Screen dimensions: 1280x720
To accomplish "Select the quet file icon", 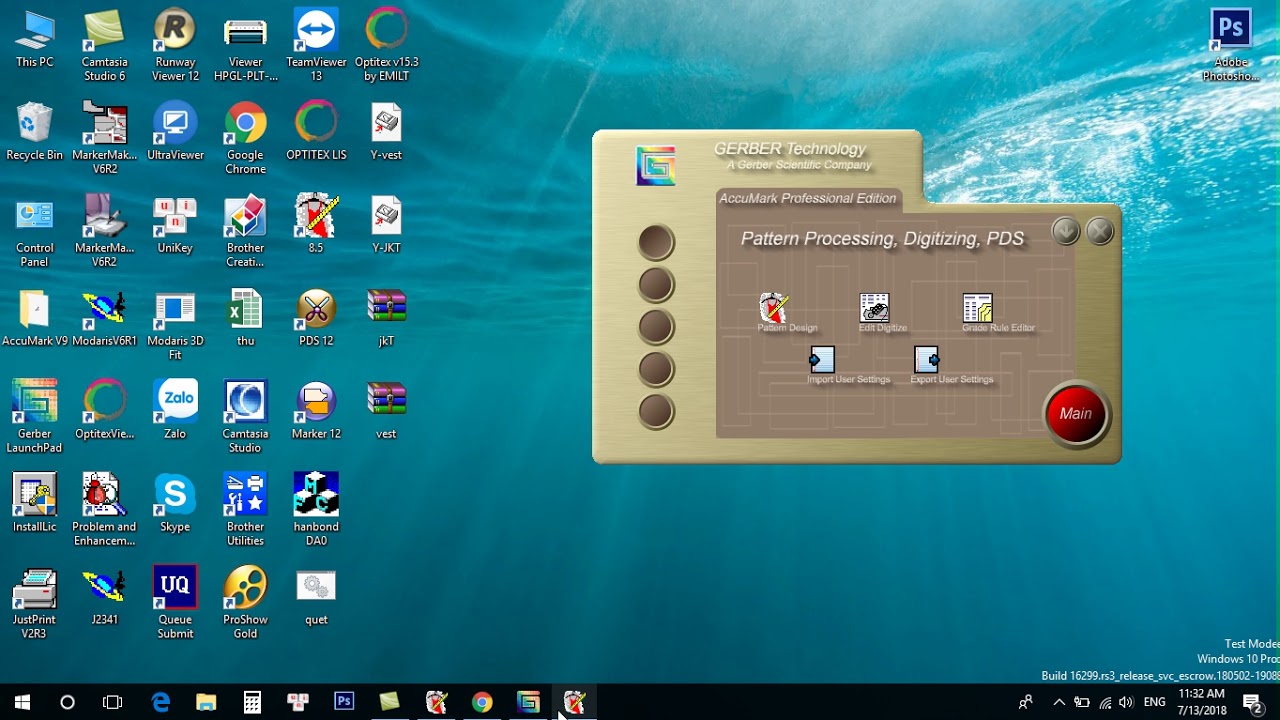I will 316,596.
